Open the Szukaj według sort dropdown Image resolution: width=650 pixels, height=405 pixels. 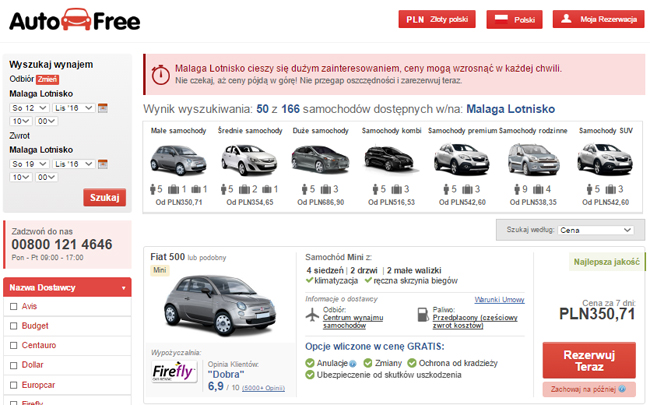(594, 230)
